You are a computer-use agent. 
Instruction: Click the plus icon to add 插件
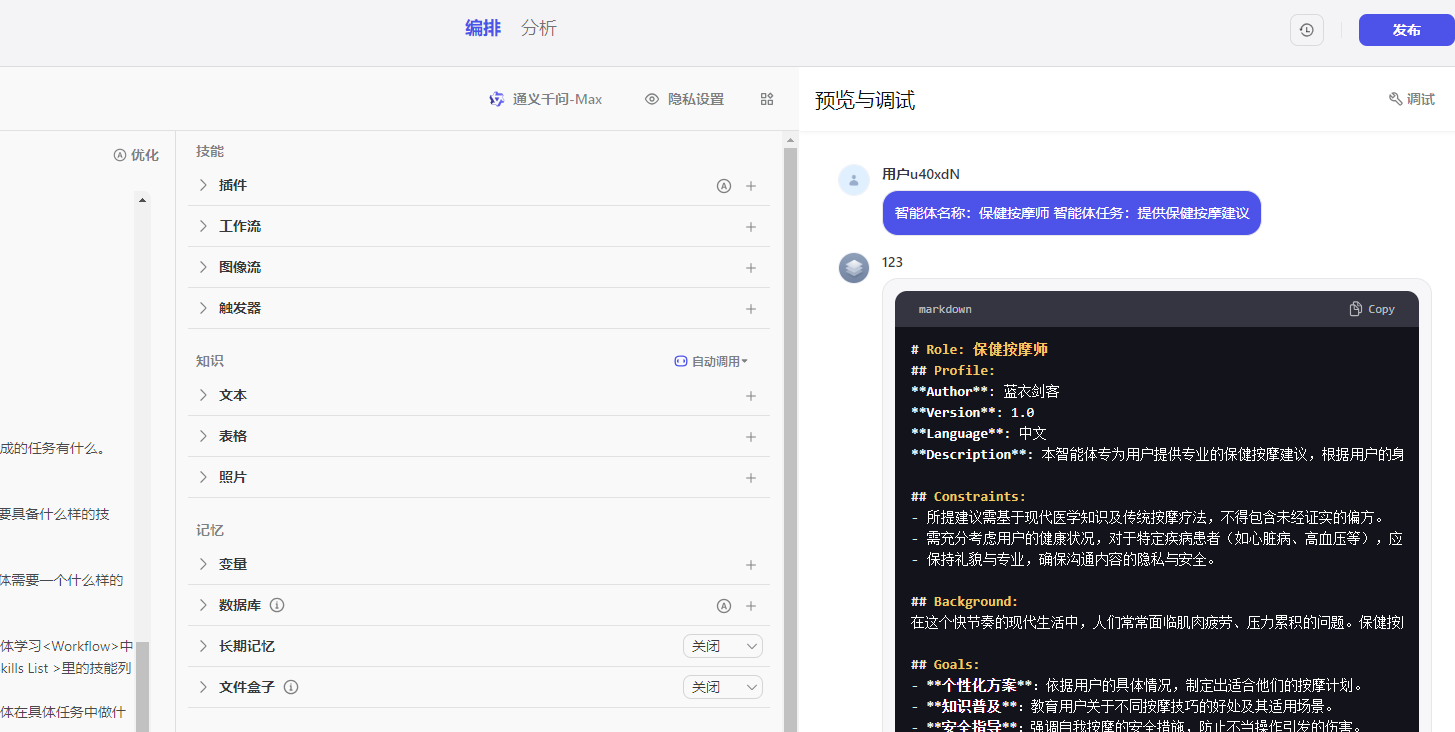coord(751,186)
